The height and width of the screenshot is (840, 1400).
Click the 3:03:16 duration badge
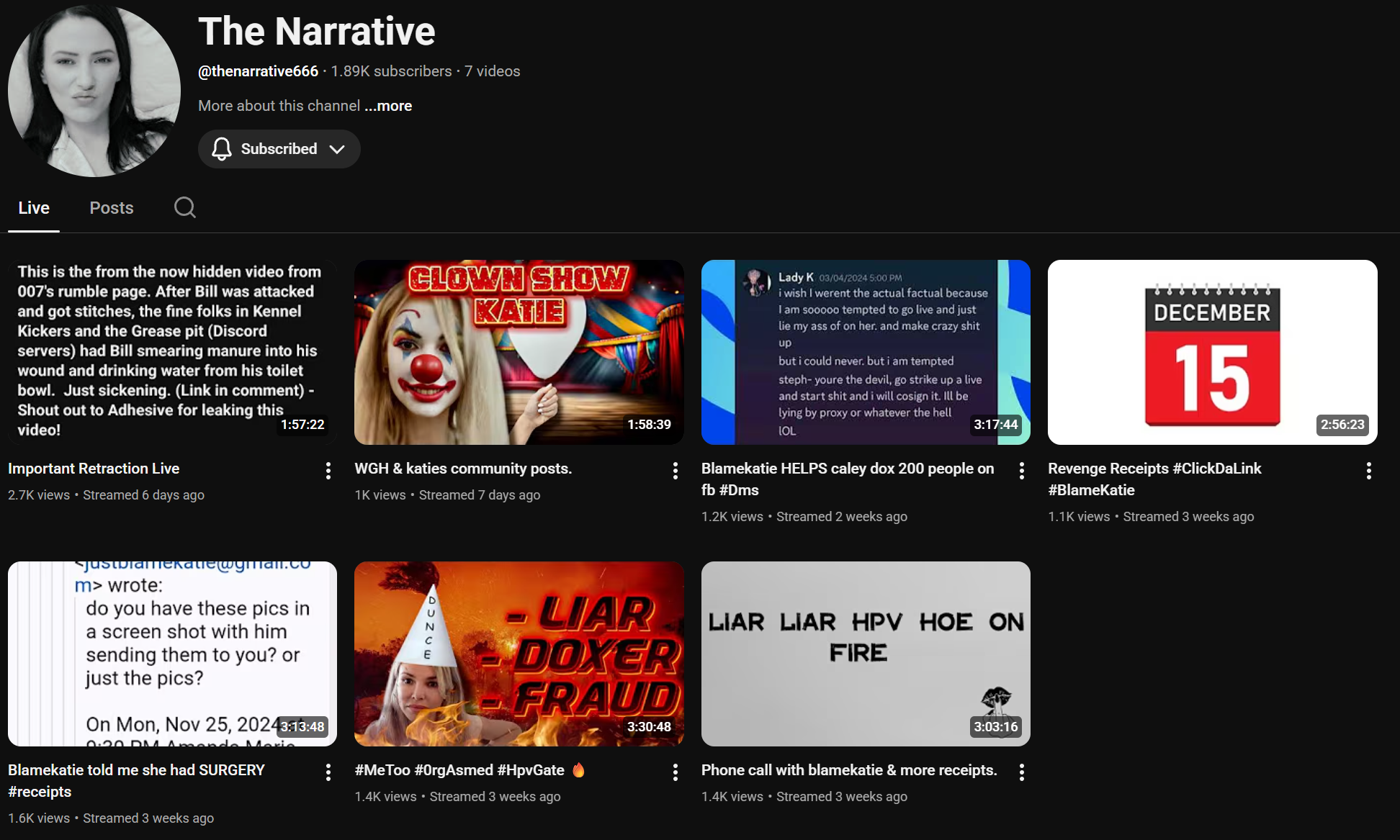(x=996, y=727)
